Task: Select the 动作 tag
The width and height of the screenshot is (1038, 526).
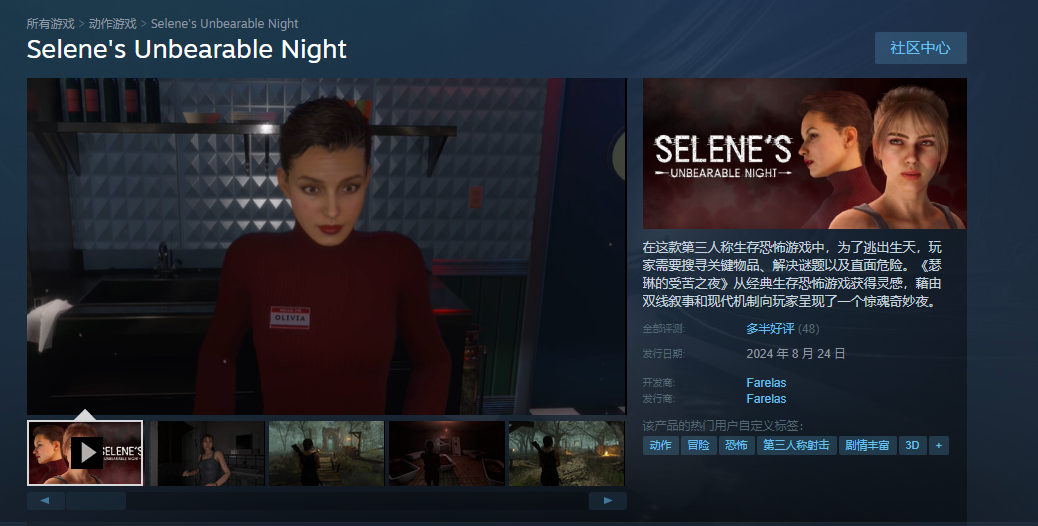Action: click(661, 445)
